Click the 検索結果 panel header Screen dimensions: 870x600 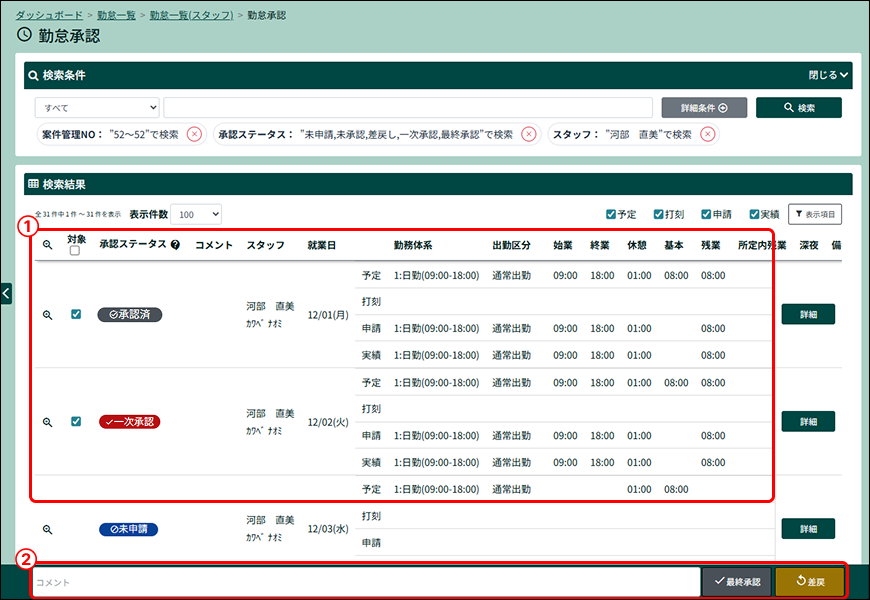pos(438,184)
